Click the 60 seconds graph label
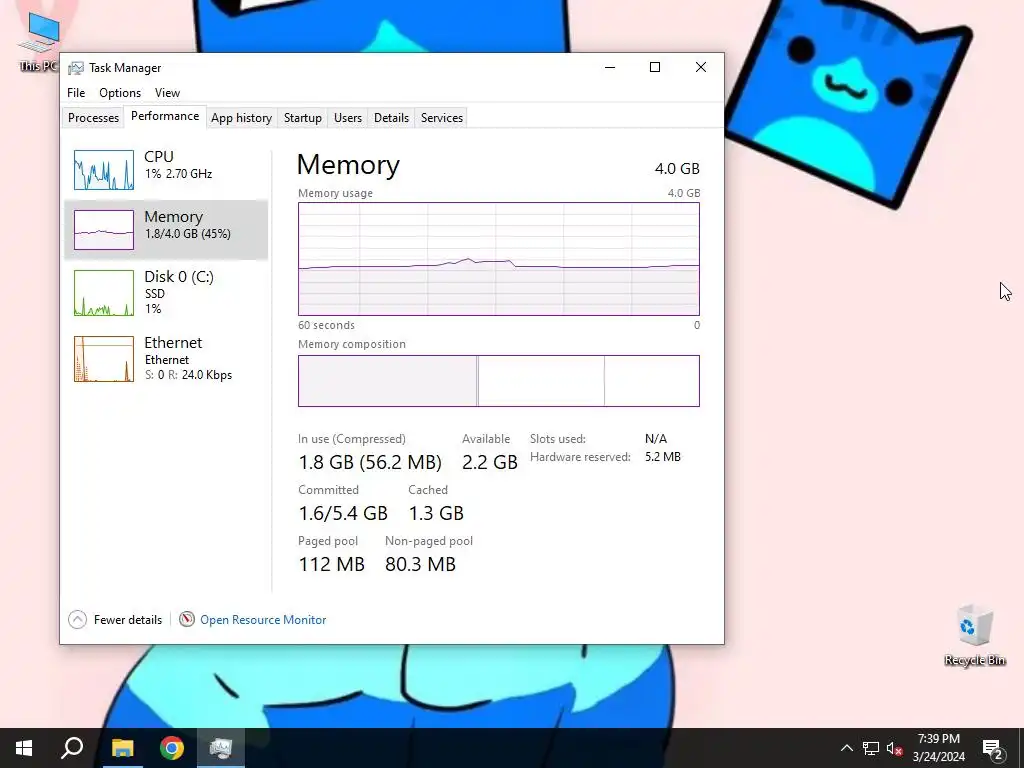The image size is (1024, 768). tap(326, 325)
